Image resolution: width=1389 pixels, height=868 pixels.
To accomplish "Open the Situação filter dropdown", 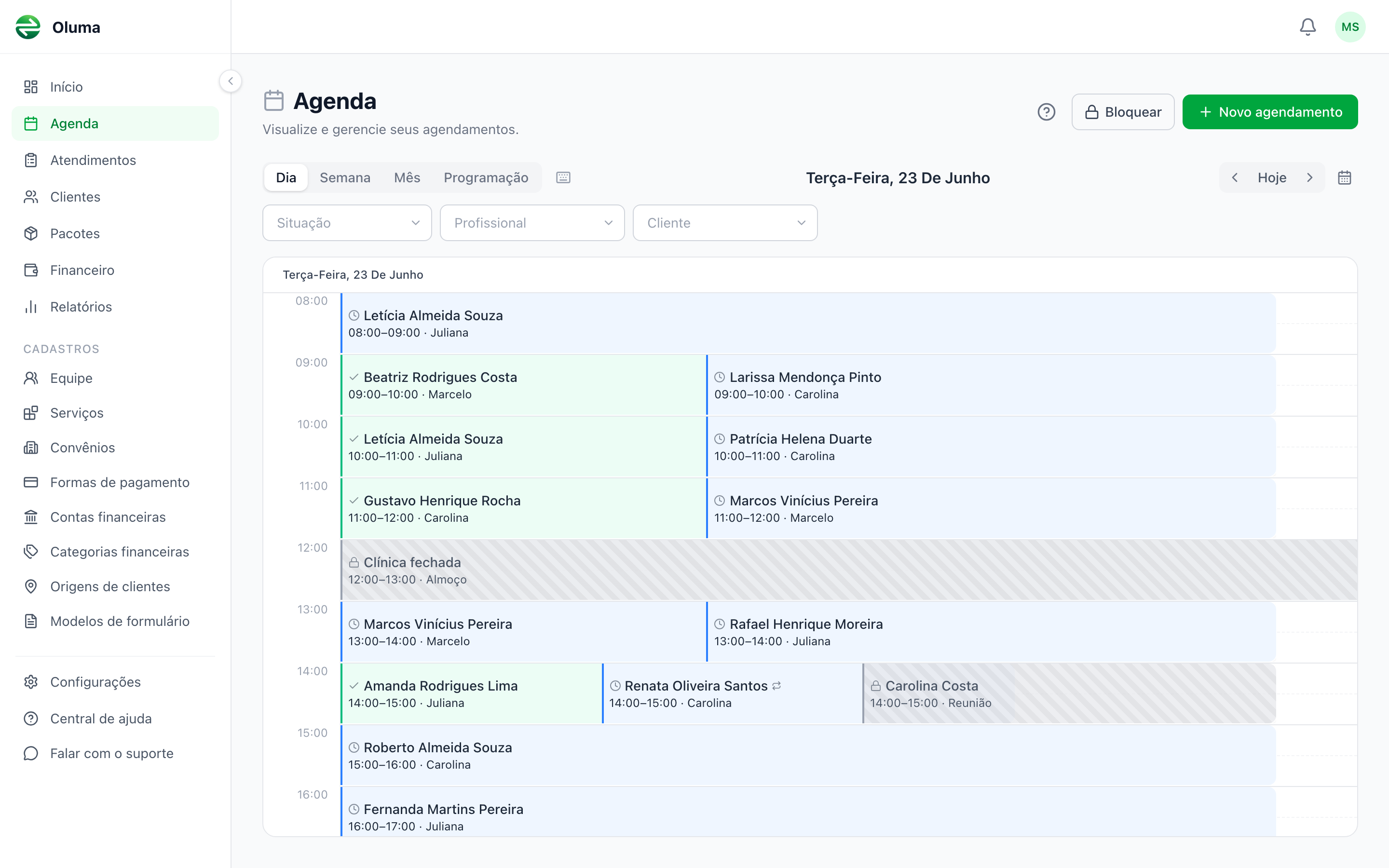I will [x=347, y=223].
